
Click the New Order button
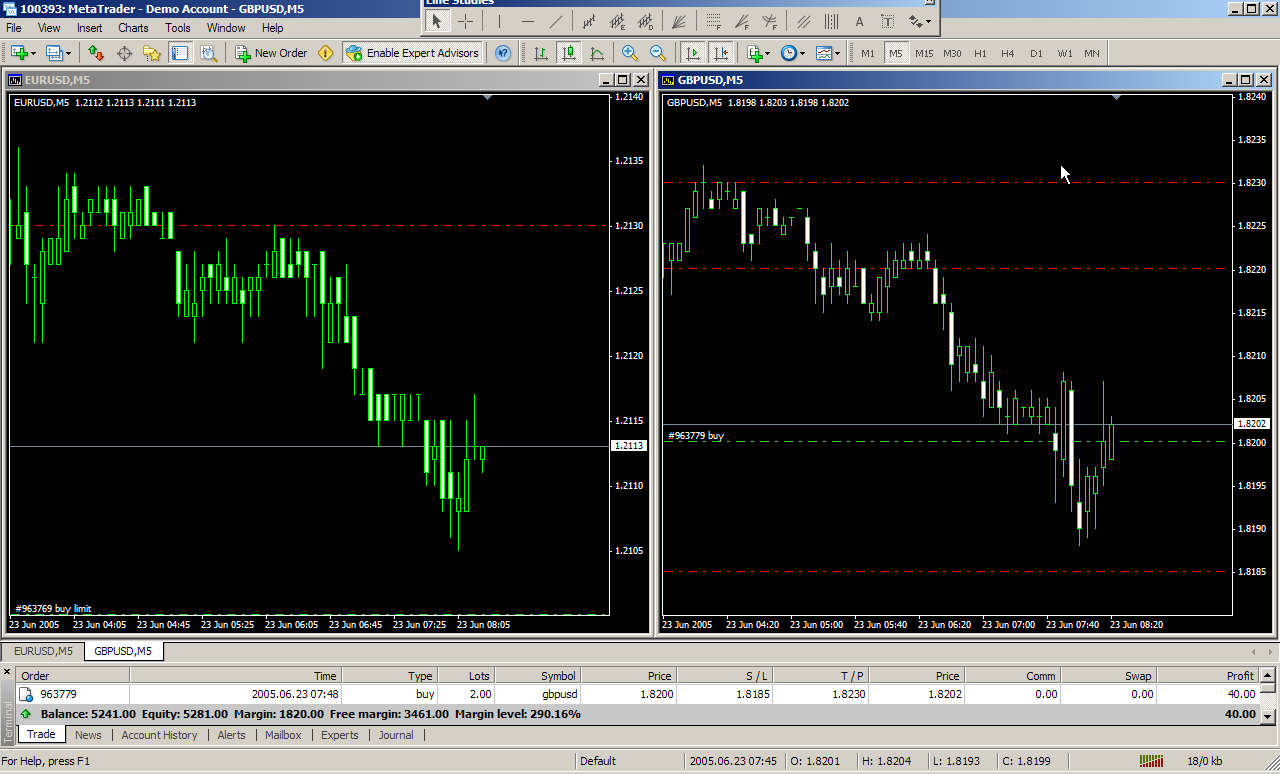(x=271, y=53)
